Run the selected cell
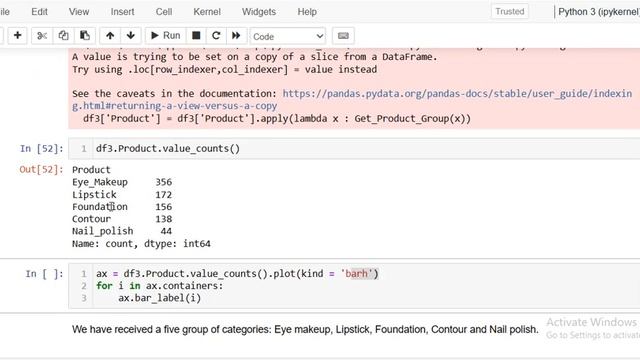 [x=165, y=36]
